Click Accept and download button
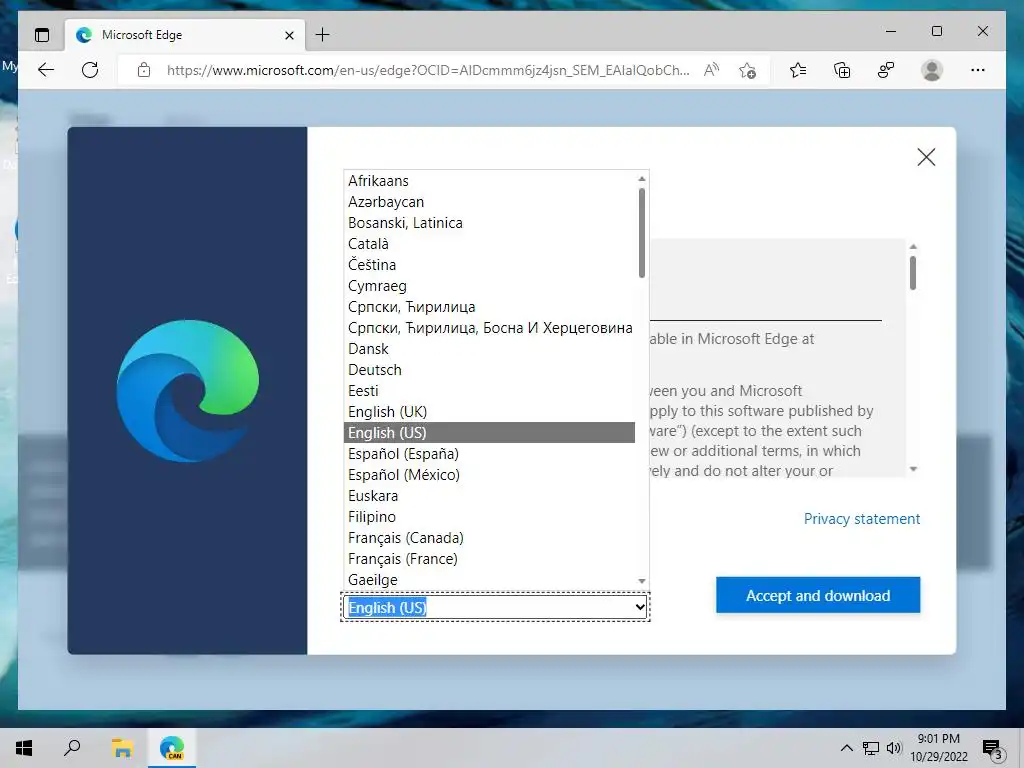The height and width of the screenshot is (768, 1024). click(x=818, y=595)
